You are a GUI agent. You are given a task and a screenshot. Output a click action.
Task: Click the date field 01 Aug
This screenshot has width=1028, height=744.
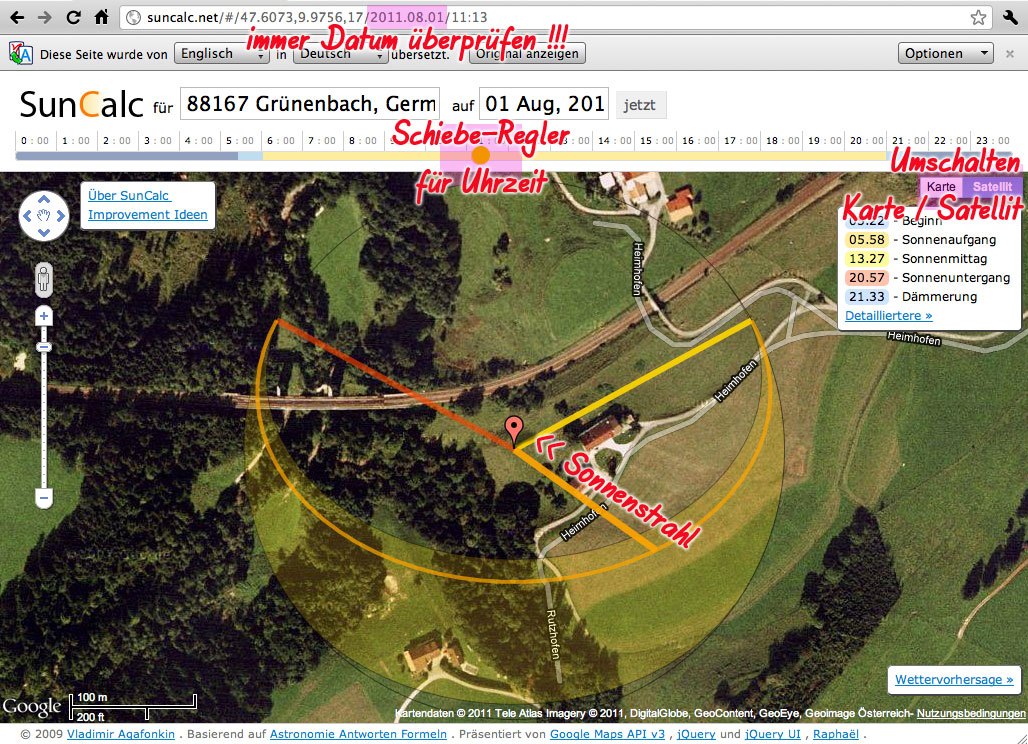point(544,104)
